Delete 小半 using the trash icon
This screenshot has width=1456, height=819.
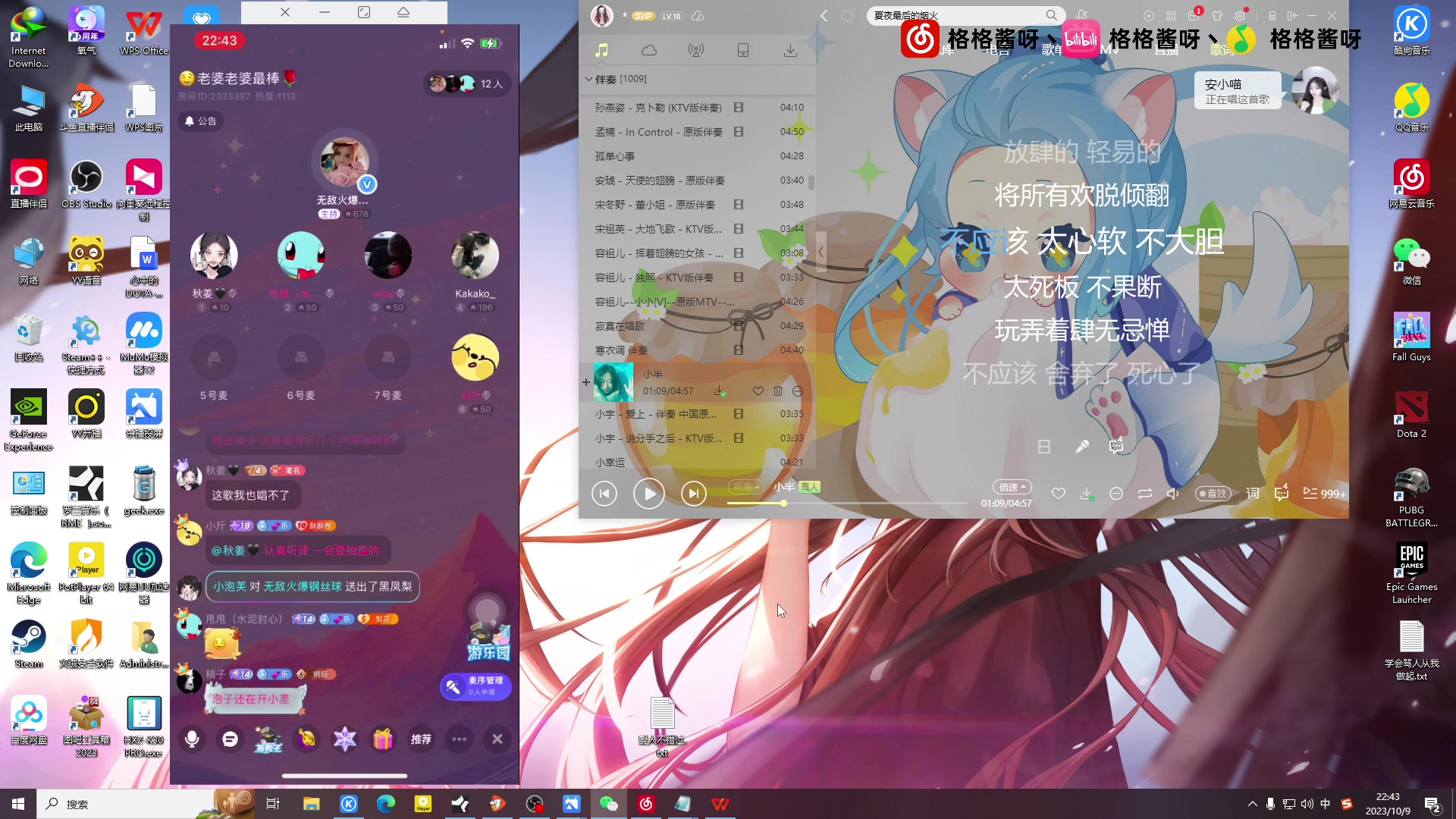pos(777,391)
